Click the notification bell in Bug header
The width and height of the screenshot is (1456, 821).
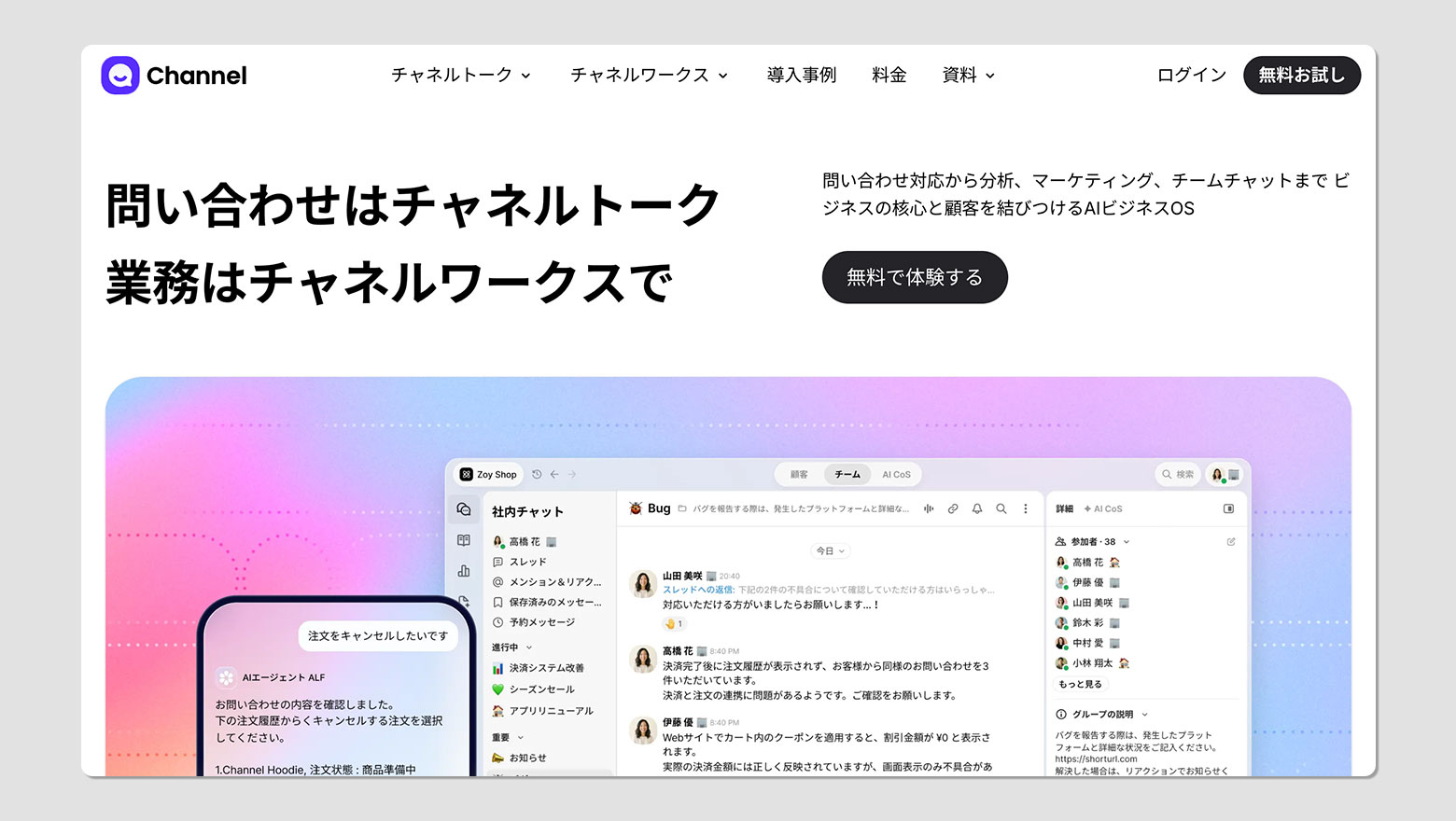tap(977, 508)
